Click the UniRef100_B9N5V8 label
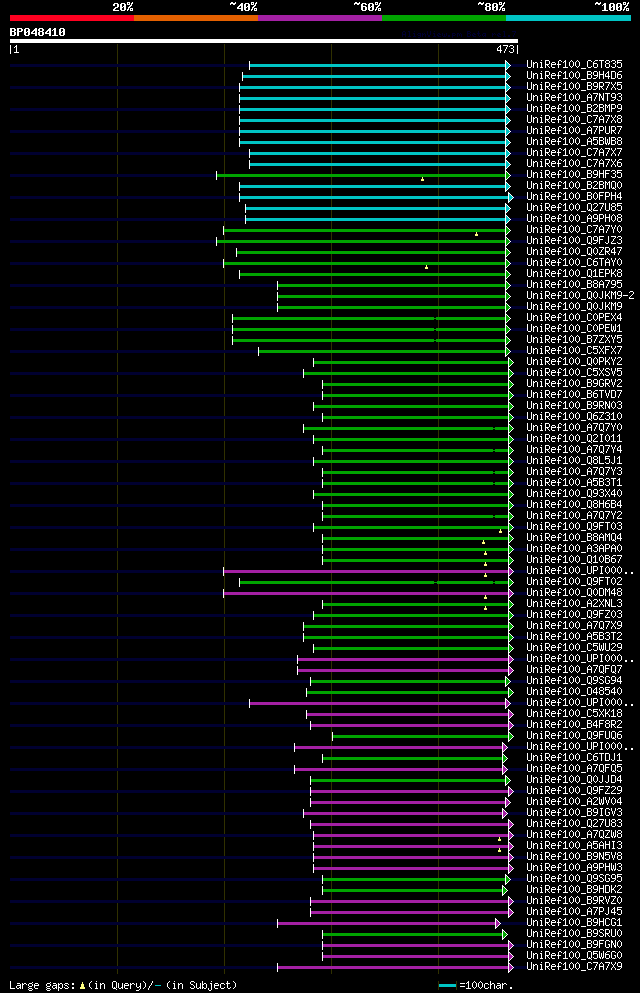 click(574, 857)
